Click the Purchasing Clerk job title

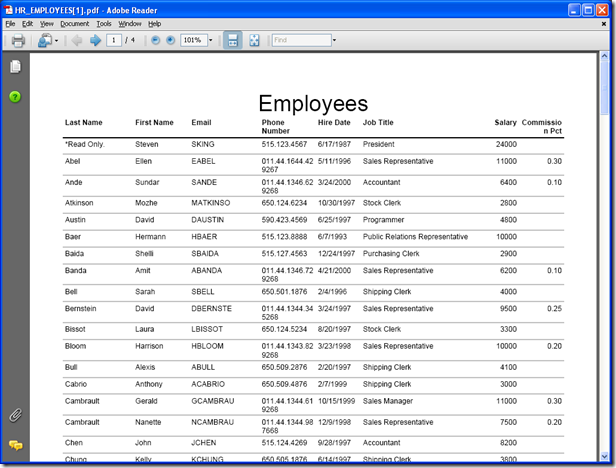coord(391,253)
